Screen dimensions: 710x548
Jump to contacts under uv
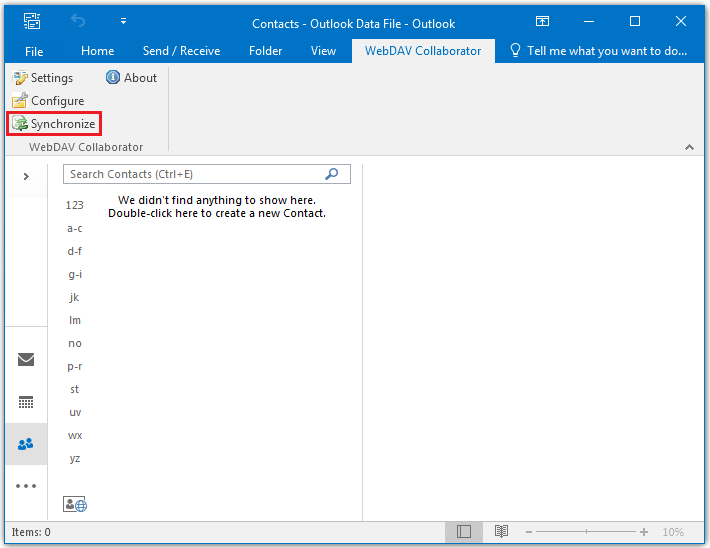pos(75,413)
